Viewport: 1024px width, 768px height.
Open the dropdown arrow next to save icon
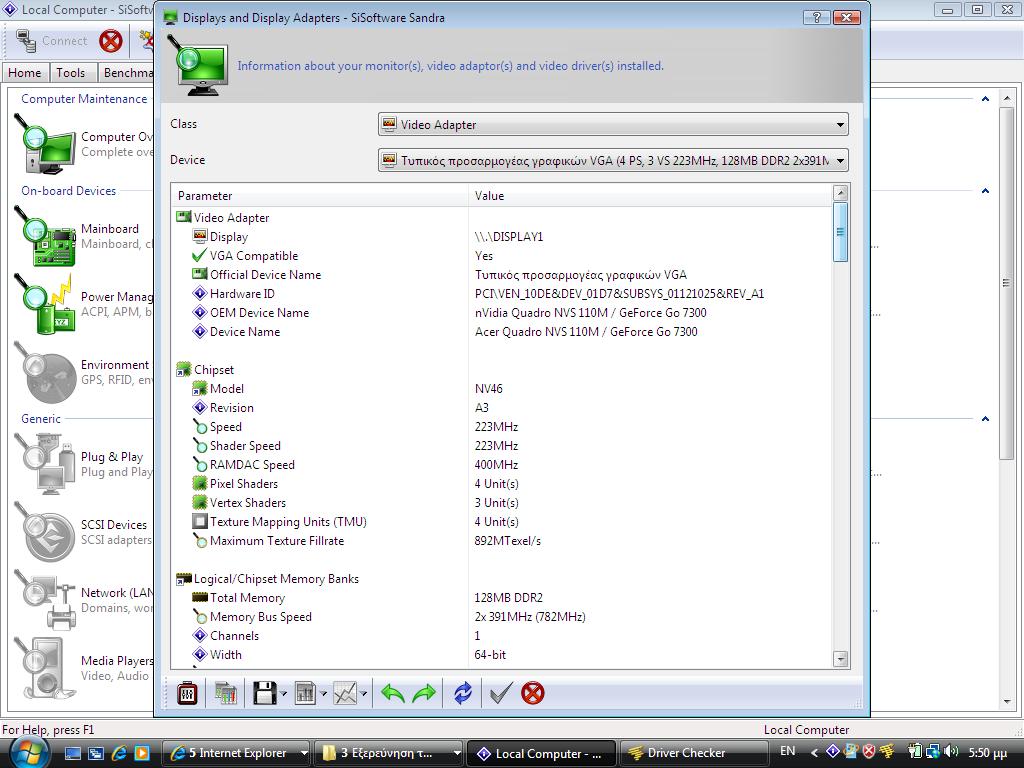(284, 694)
